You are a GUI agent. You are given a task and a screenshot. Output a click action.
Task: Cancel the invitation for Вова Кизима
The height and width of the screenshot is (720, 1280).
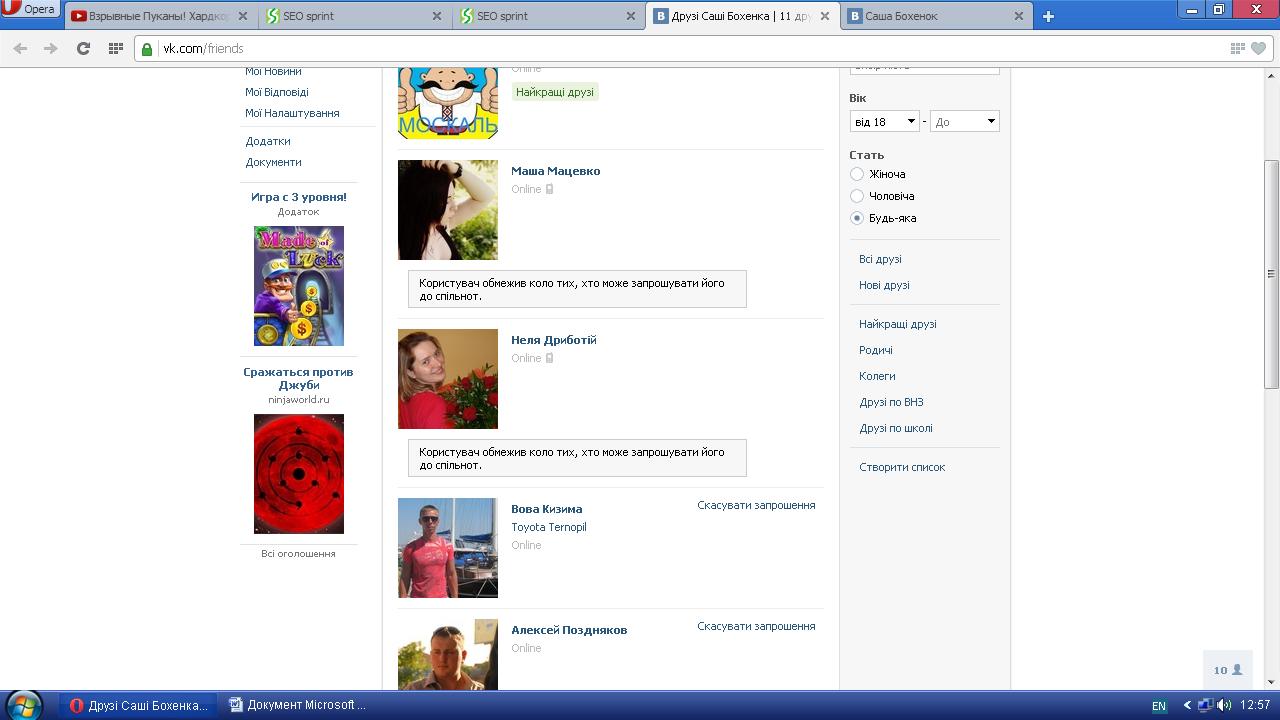click(x=756, y=505)
